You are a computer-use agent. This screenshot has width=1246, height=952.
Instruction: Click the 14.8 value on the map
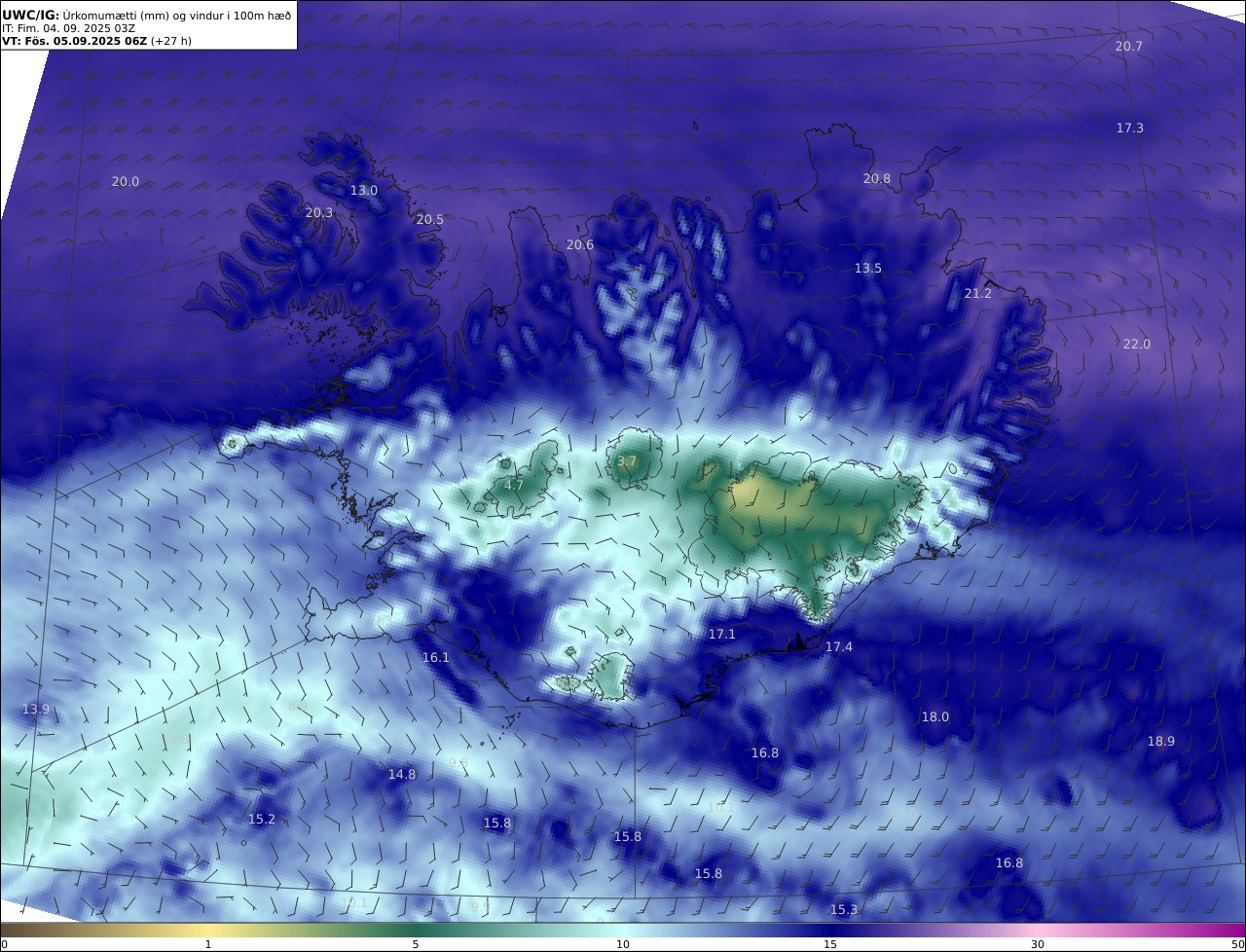pos(402,775)
